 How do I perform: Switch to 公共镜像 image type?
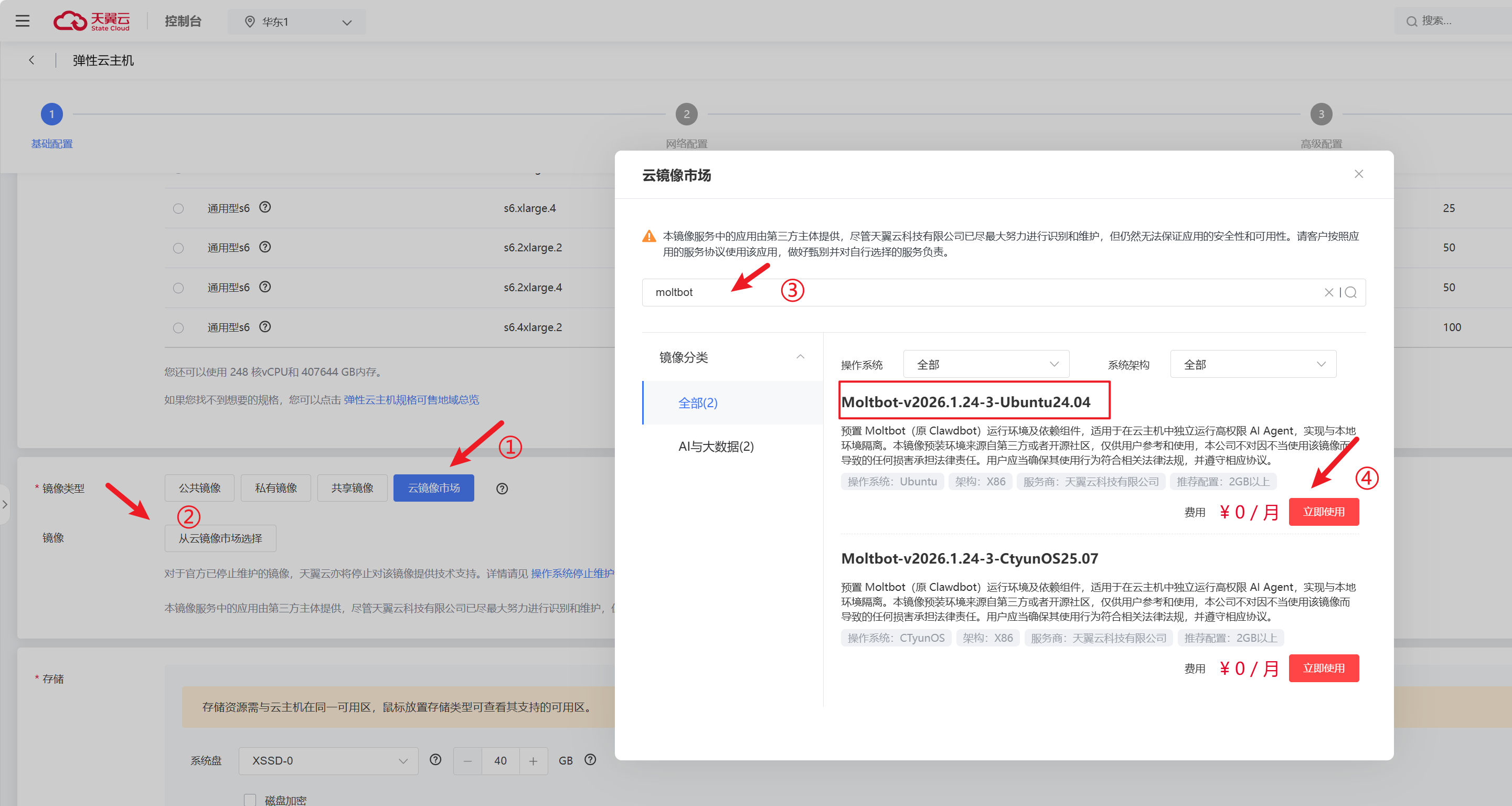coord(199,488)
